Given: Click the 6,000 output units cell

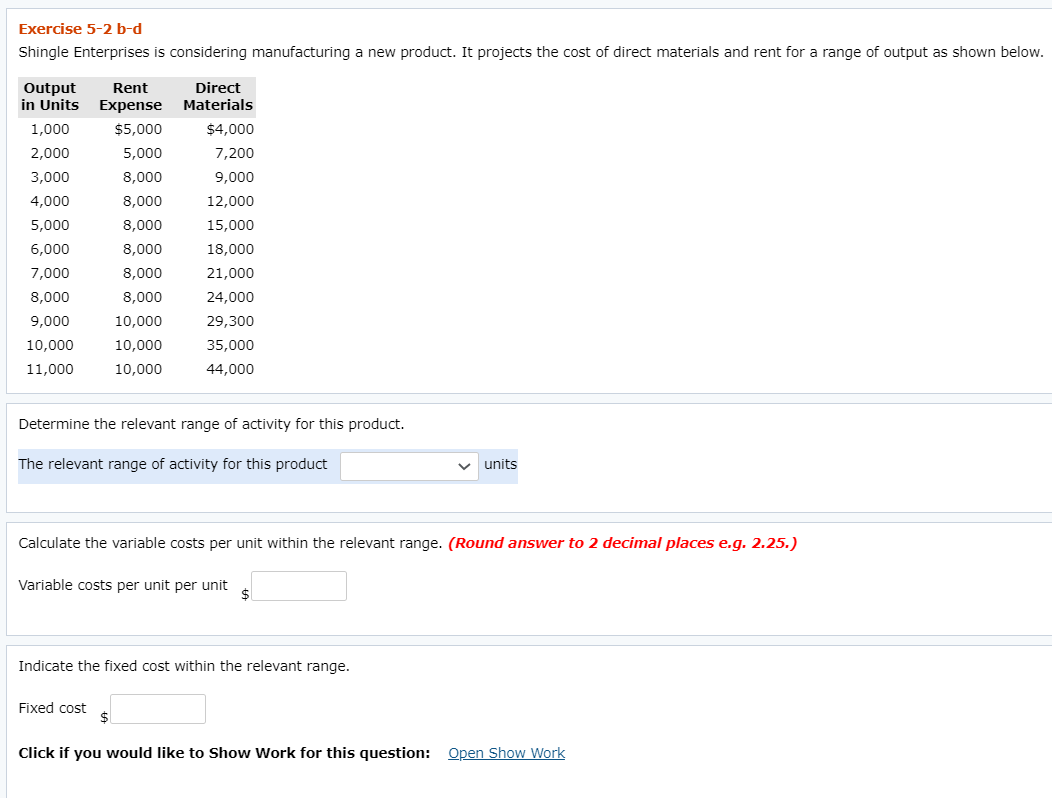Looking at the screenshot, I should 50,249.
